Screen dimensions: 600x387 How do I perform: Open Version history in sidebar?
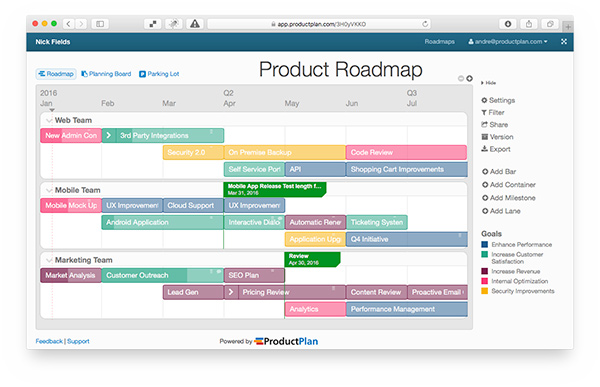(x=497, y=137)
